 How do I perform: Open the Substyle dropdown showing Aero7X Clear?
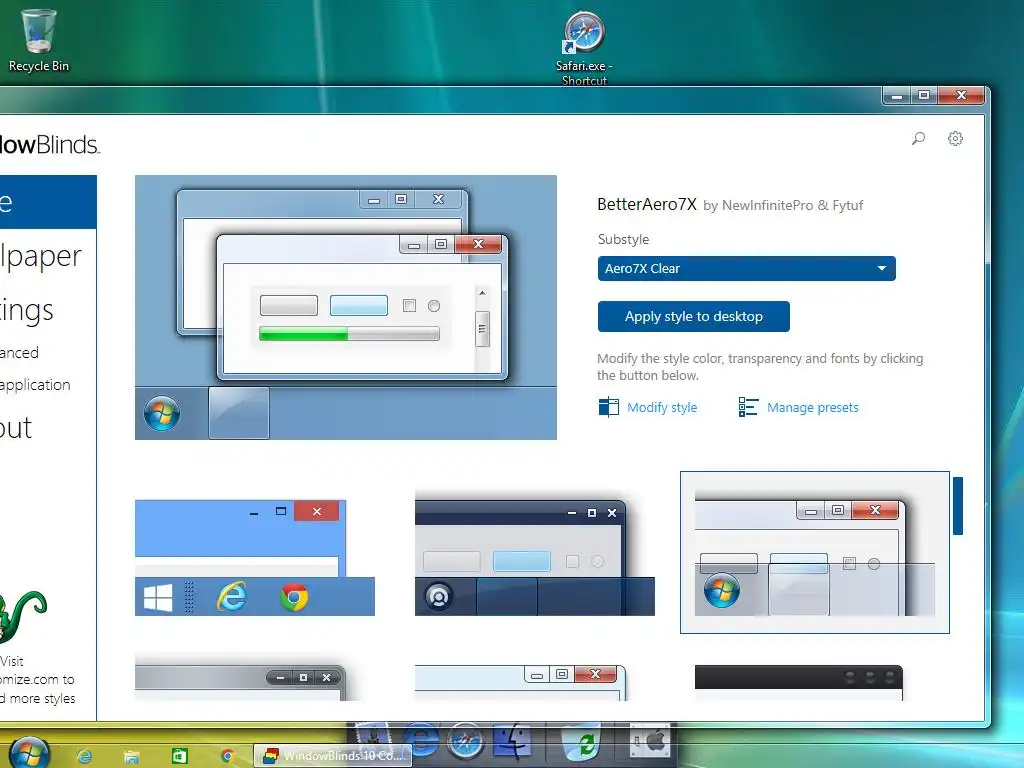(x=746, y=268)
